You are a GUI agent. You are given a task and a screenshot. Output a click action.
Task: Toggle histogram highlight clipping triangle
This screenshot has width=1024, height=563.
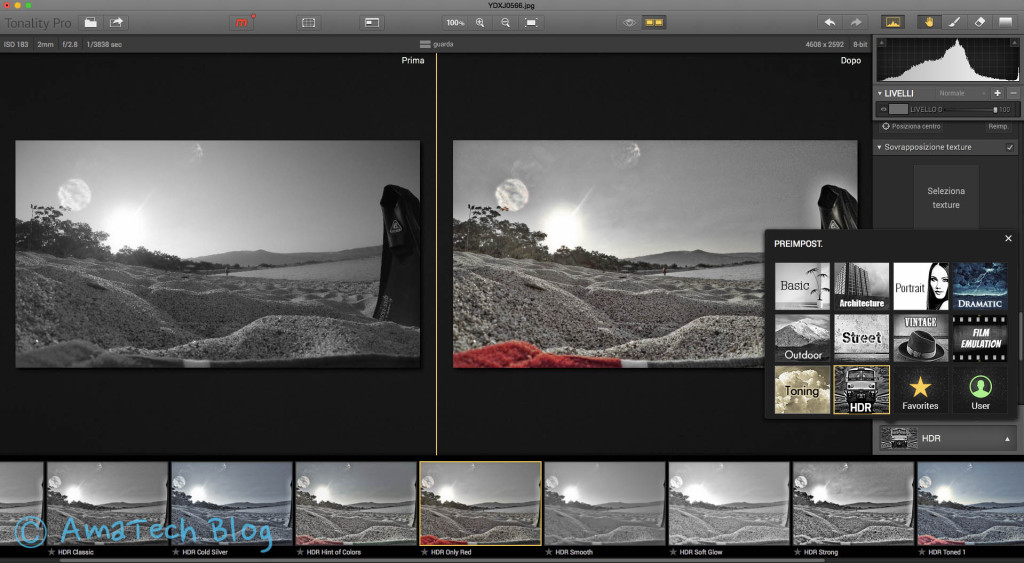point(1014,42)
